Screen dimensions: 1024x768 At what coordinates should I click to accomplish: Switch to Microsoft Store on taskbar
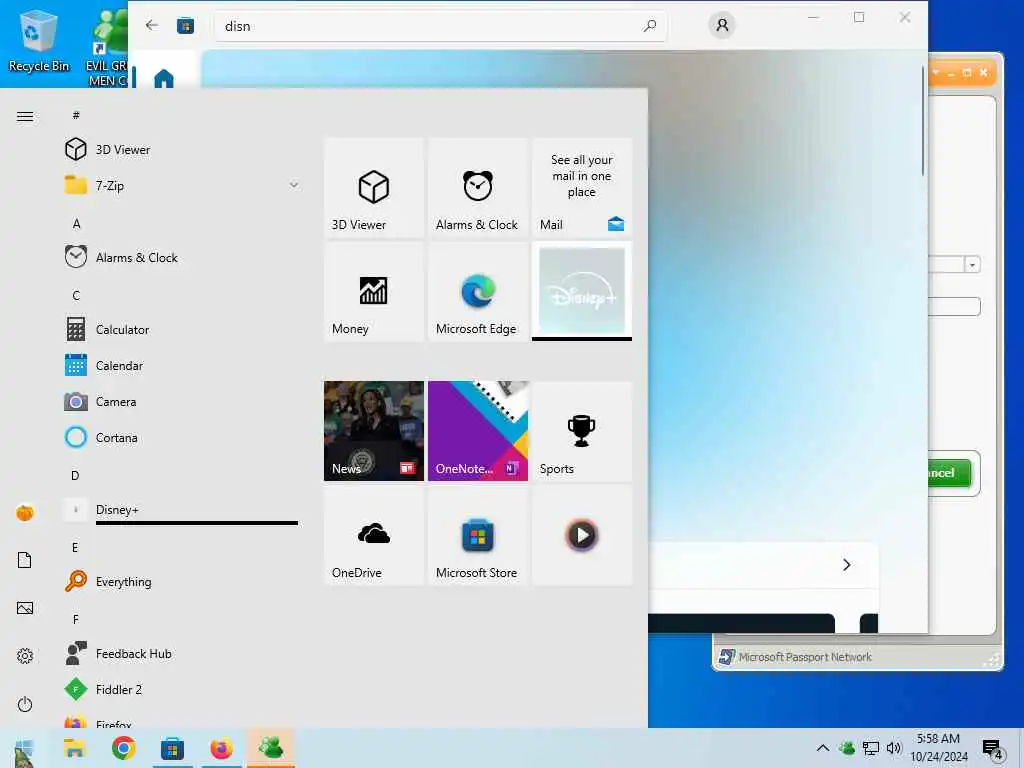172,748
